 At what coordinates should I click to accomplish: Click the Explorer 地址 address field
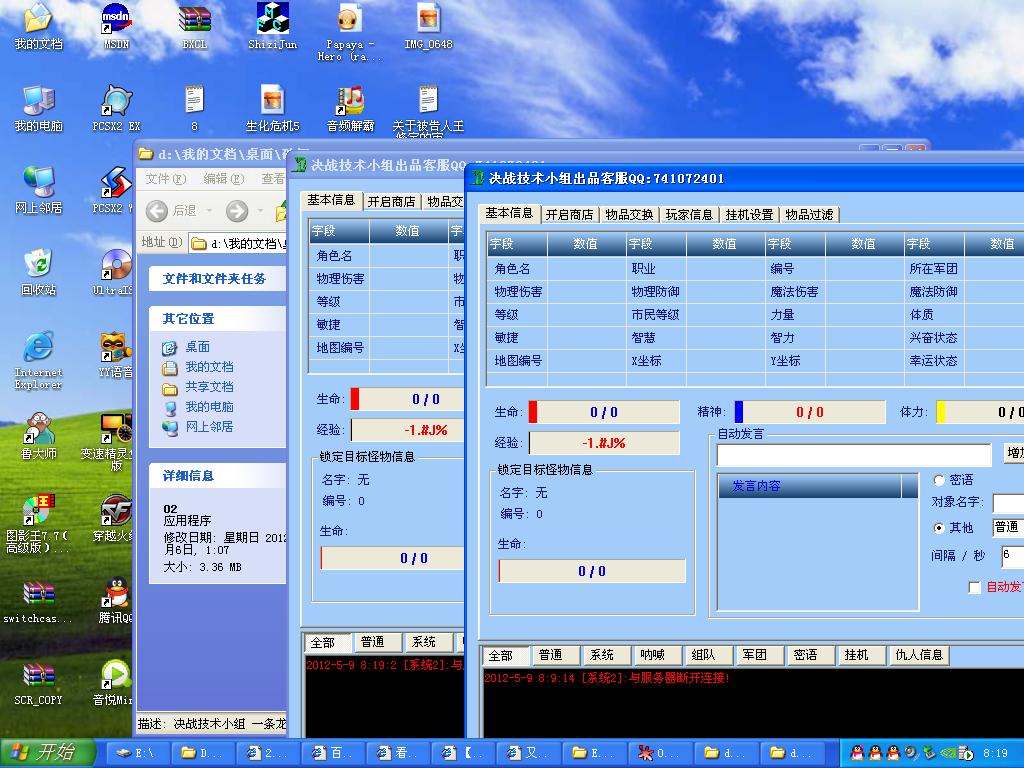[x=238, y=244]
